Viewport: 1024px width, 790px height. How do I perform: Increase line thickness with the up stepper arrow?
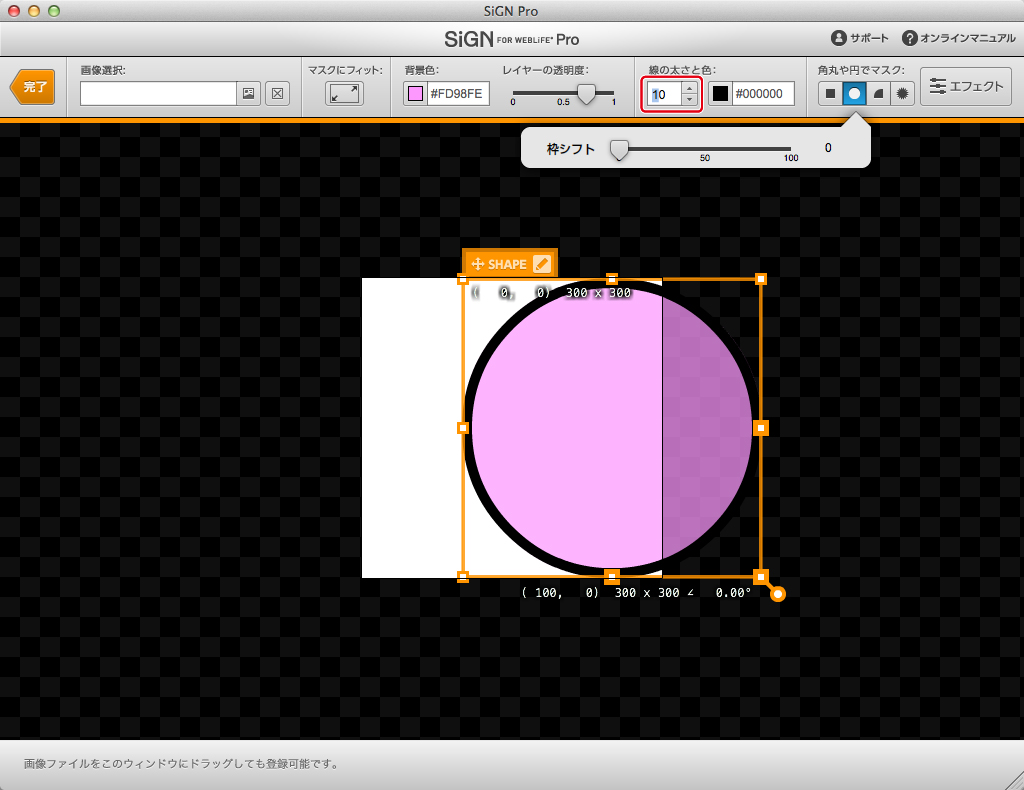pos(690,87)
